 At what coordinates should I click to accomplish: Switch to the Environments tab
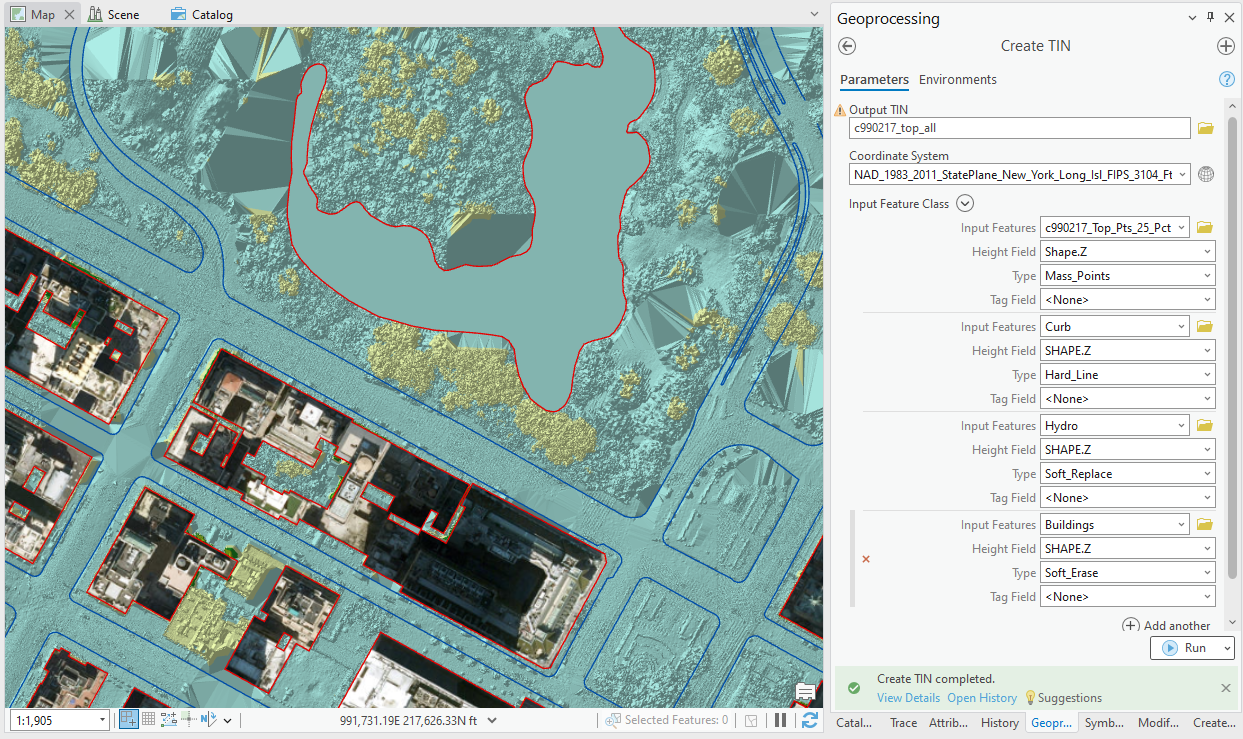point(957,80)
